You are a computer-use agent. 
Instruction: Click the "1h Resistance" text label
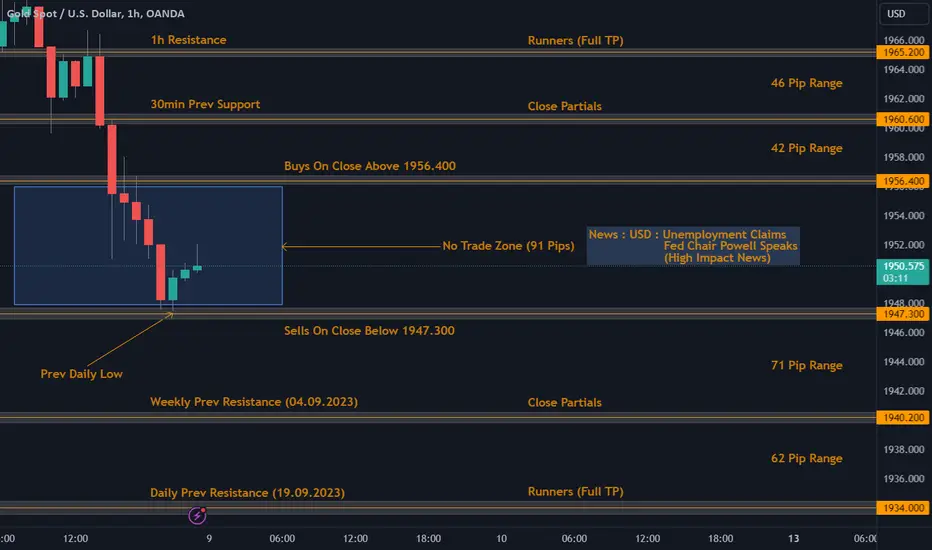point(188,40)
